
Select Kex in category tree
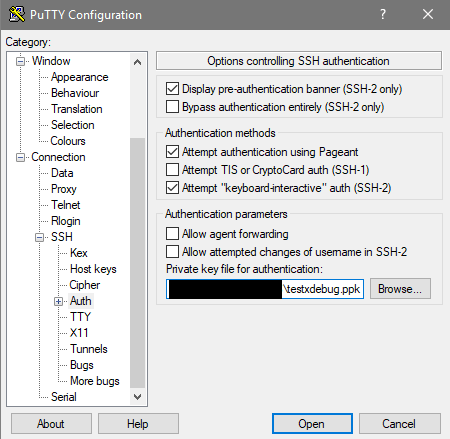[79, 253]
